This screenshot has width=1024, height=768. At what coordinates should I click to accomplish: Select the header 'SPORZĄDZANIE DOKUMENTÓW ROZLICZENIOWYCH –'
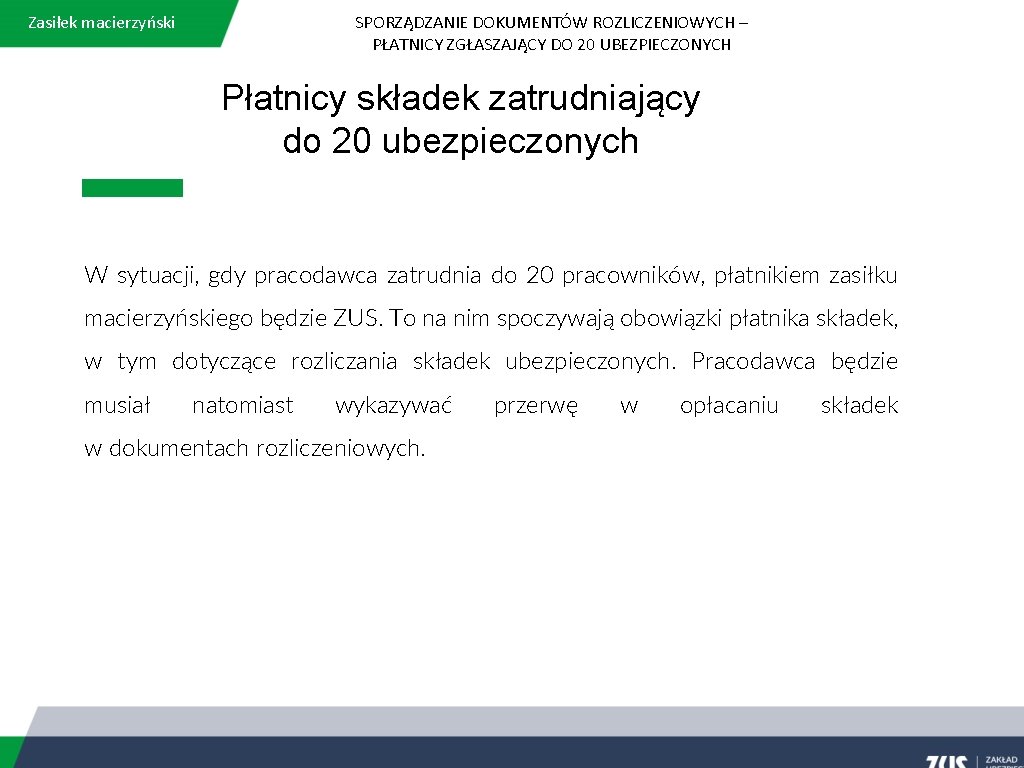pos(552,23)
